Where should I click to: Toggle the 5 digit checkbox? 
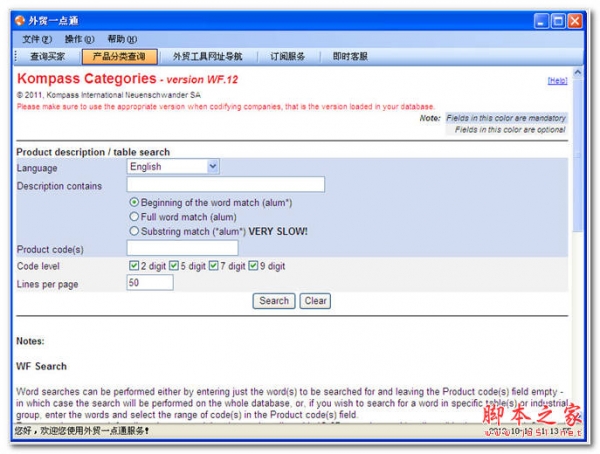[x=174, y=266]
